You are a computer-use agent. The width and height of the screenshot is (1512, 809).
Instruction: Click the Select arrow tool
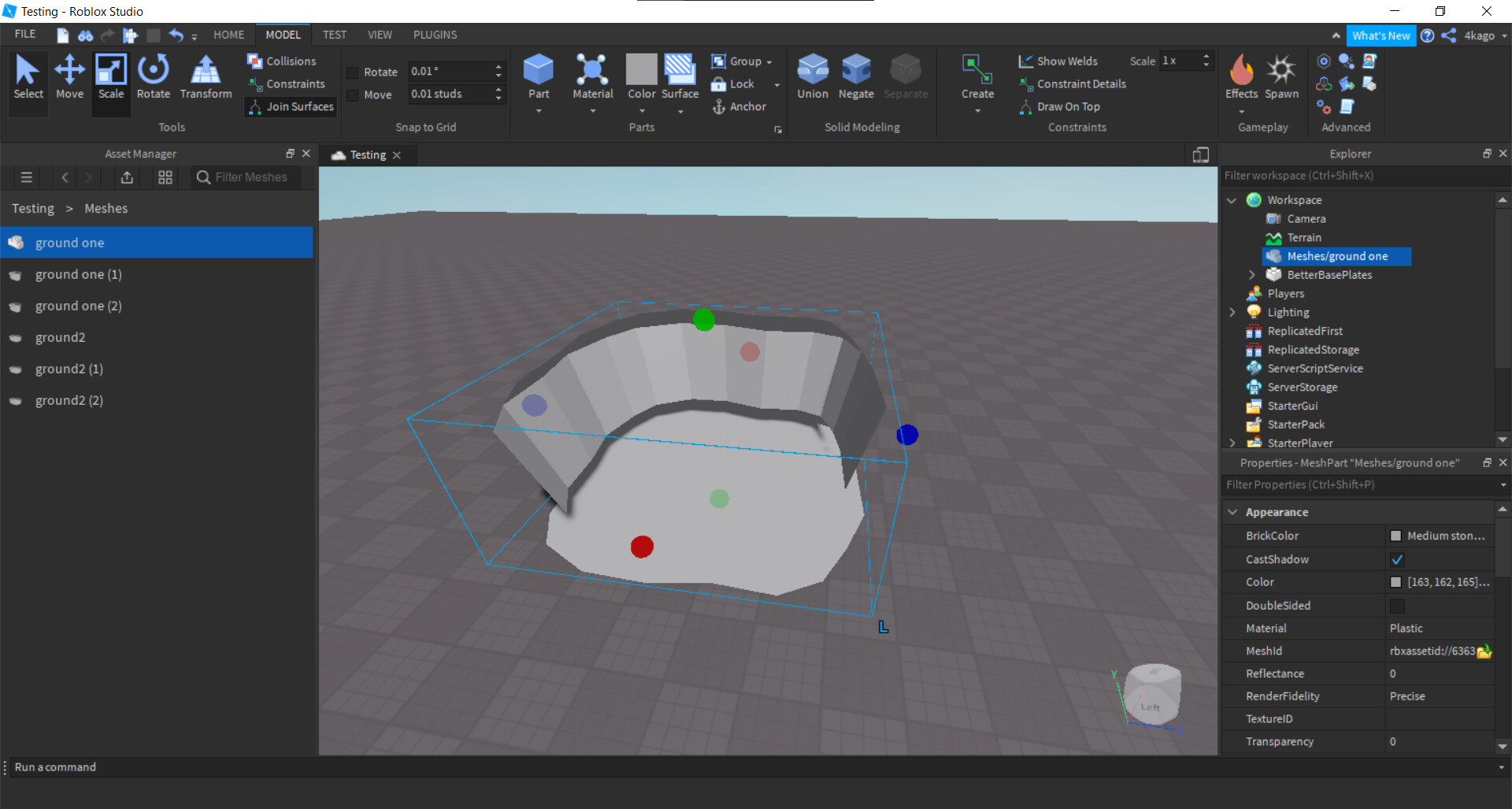(28, 77)
